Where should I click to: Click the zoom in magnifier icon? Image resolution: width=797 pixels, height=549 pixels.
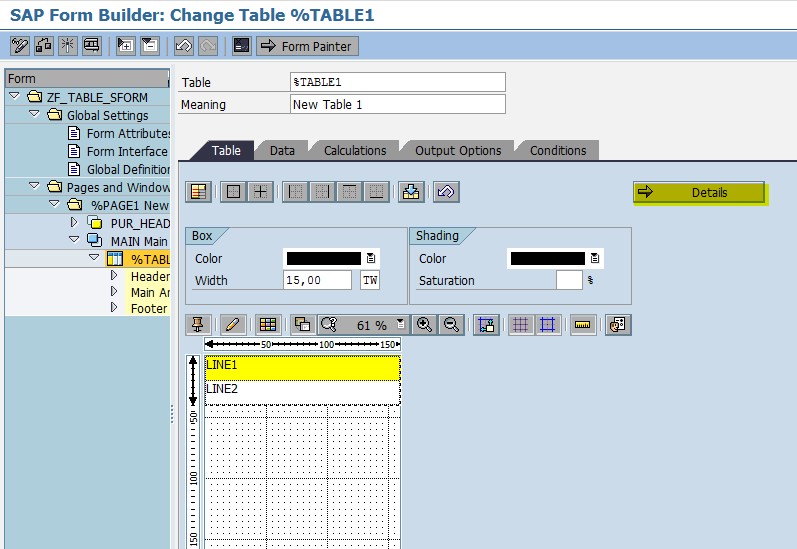pyautogui.click(x=424, y=324)
